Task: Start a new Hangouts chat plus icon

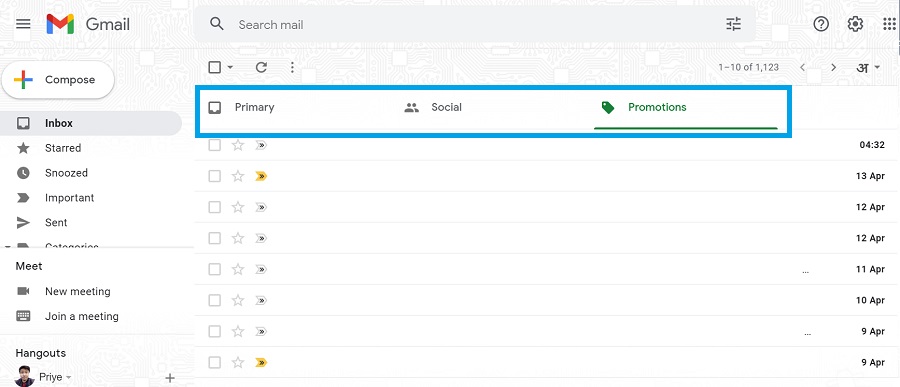Action: 170,378
